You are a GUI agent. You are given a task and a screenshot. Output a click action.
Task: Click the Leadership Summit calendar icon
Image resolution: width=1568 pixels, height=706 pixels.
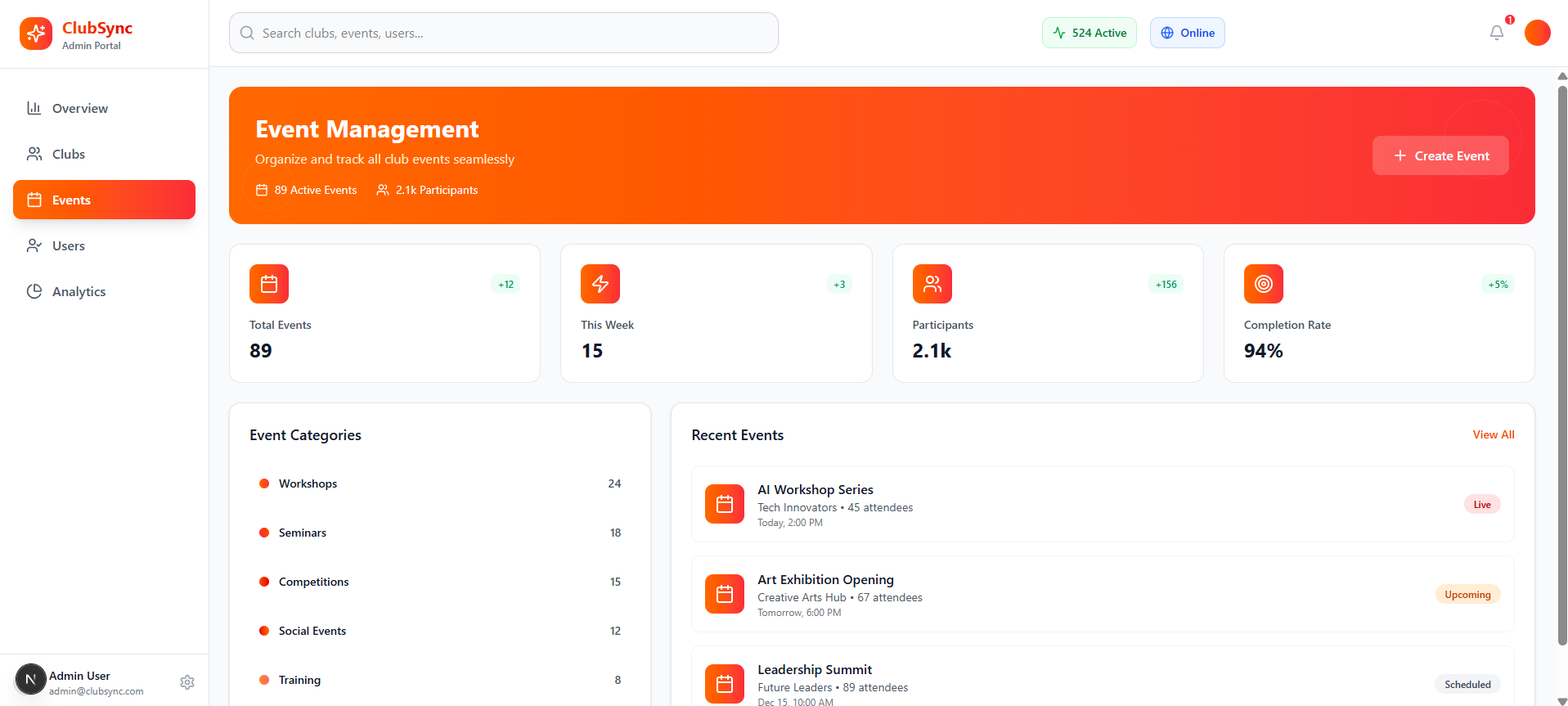(725, 684)
